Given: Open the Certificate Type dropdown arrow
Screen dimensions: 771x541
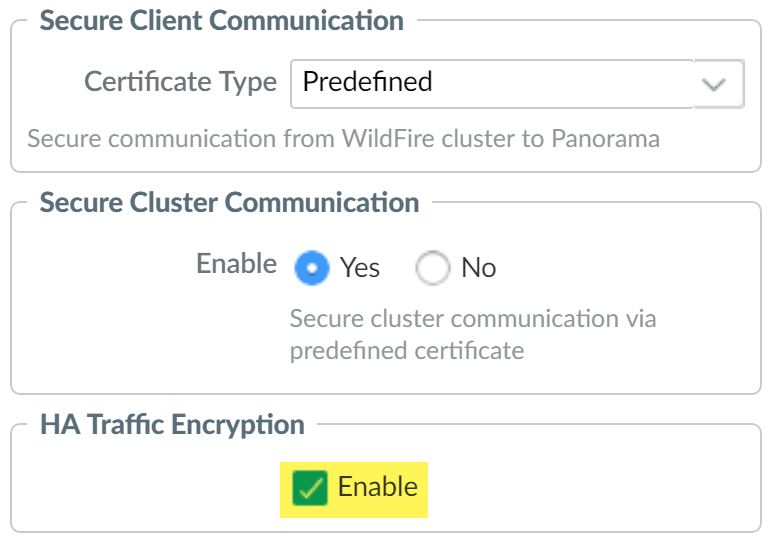Looking at the screenshot, I should [714, 84].
